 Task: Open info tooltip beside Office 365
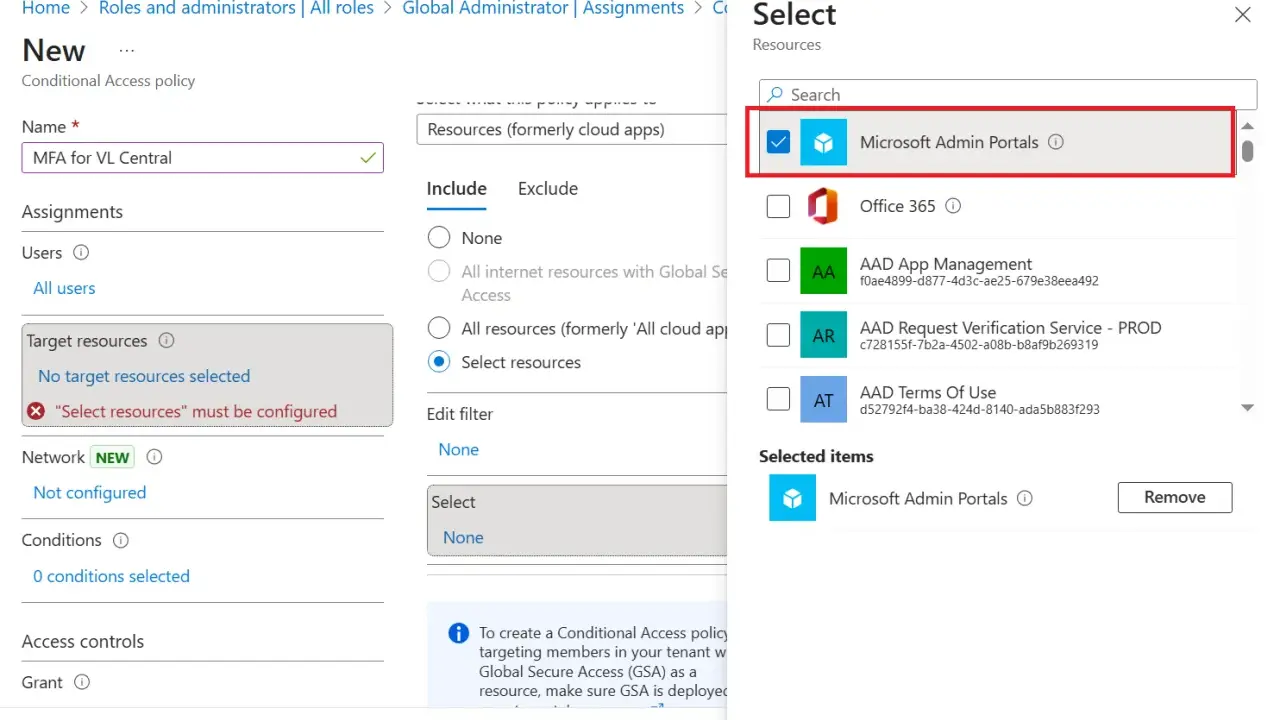tap(953, 206)
